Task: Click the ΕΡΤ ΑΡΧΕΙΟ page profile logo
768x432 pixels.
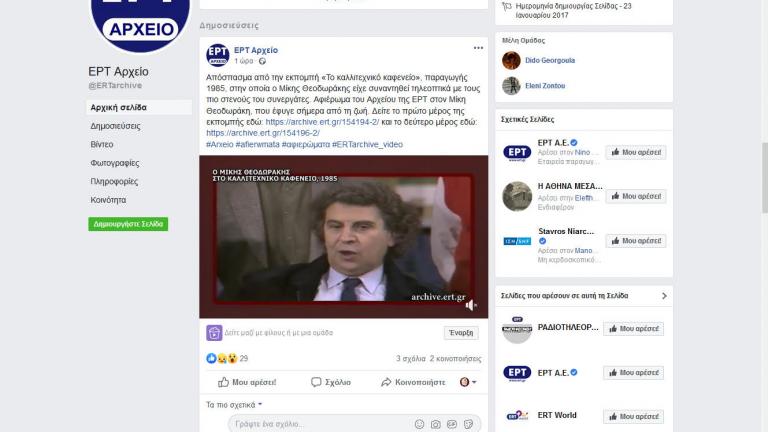Action: pyautogui.click(x=140, y=24)
